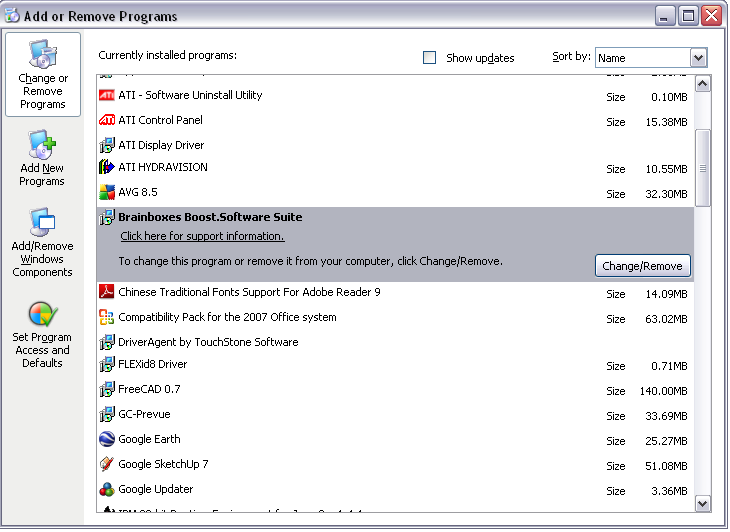Viewport: 730px width, 532px height.
Task: Click the 15.38MB size of ATI Control Panel
Action: click(666, 122)
